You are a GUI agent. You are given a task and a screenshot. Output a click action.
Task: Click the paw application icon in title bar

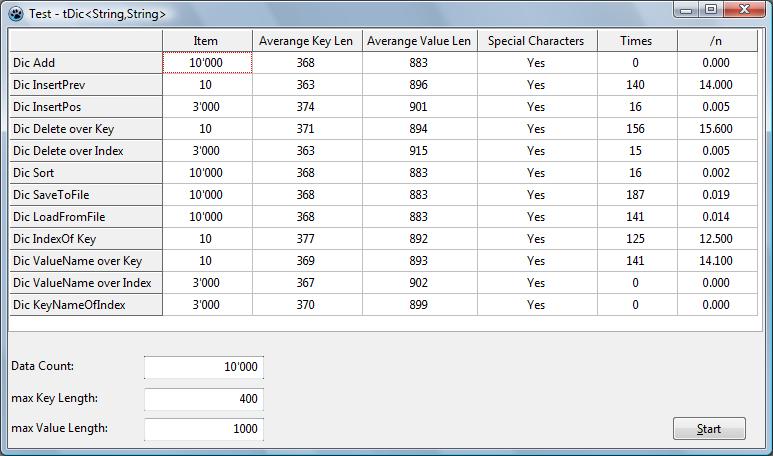tap(13, 13)
